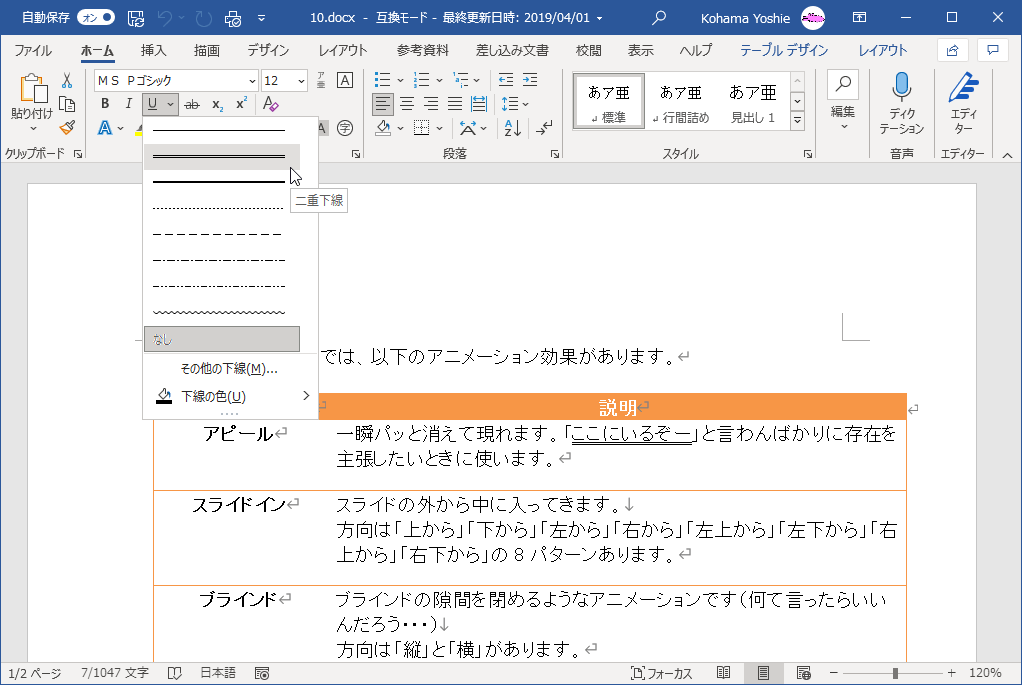The height and width of the screenshot is (685, 1022).
Task: Toggle Strikethrough formatting
Action: tap(192, 104)
